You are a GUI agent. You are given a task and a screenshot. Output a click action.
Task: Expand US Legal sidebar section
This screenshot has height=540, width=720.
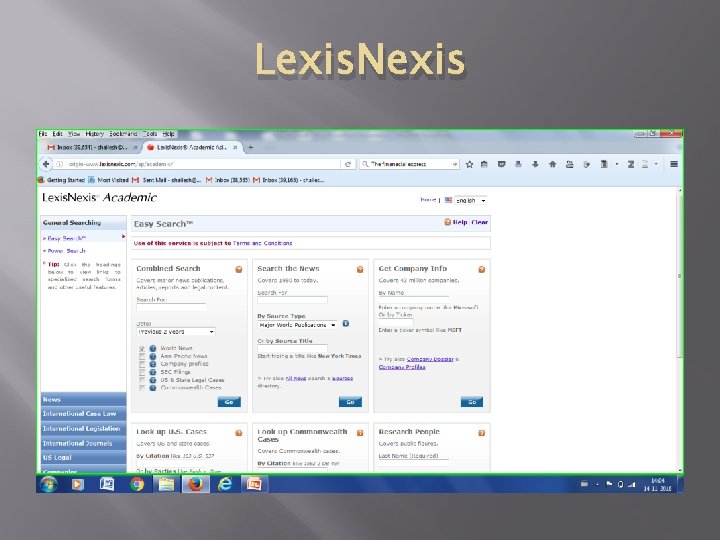coord(84,457)
